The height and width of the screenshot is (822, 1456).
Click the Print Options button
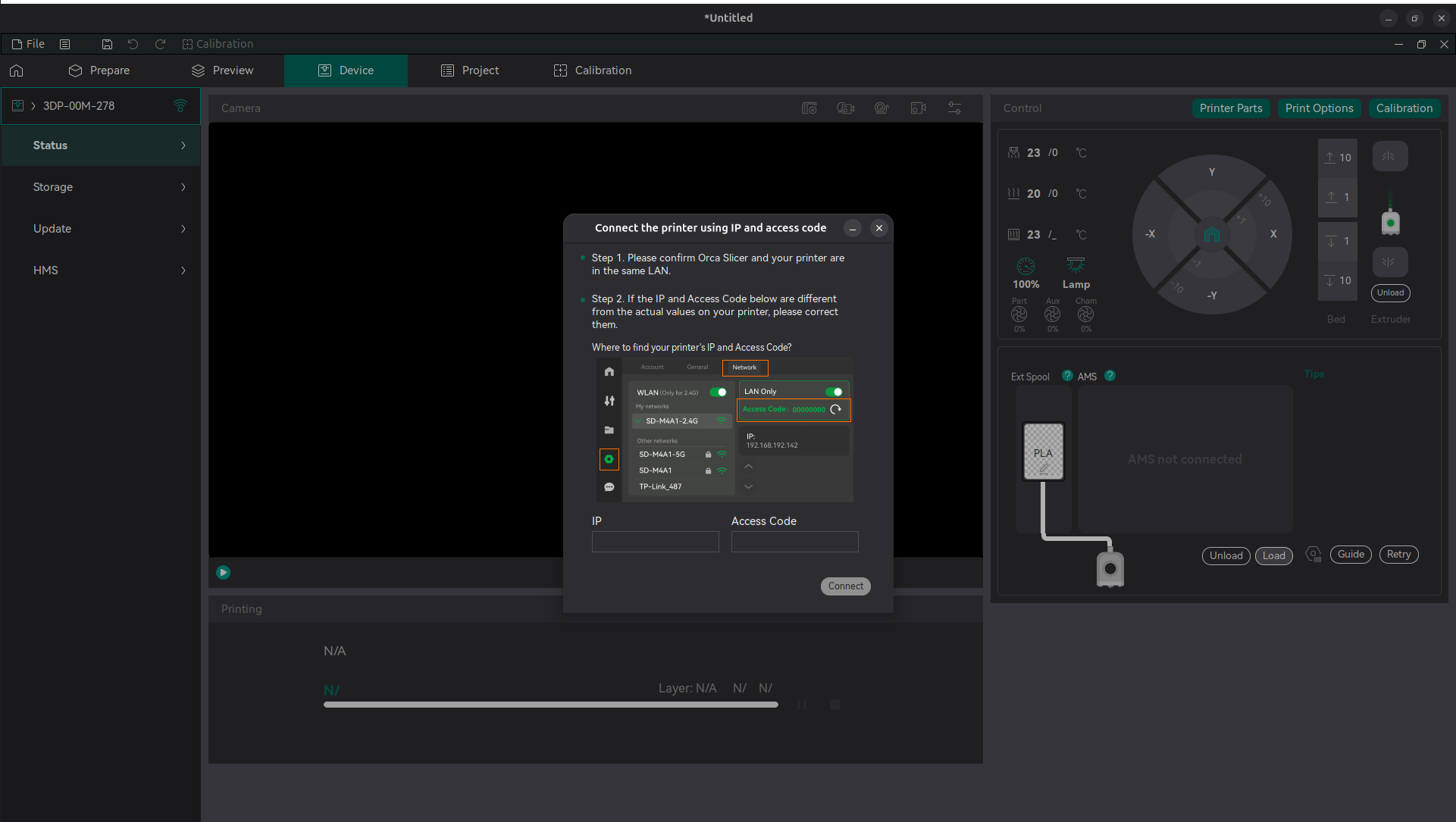[x=1319, y=108]
